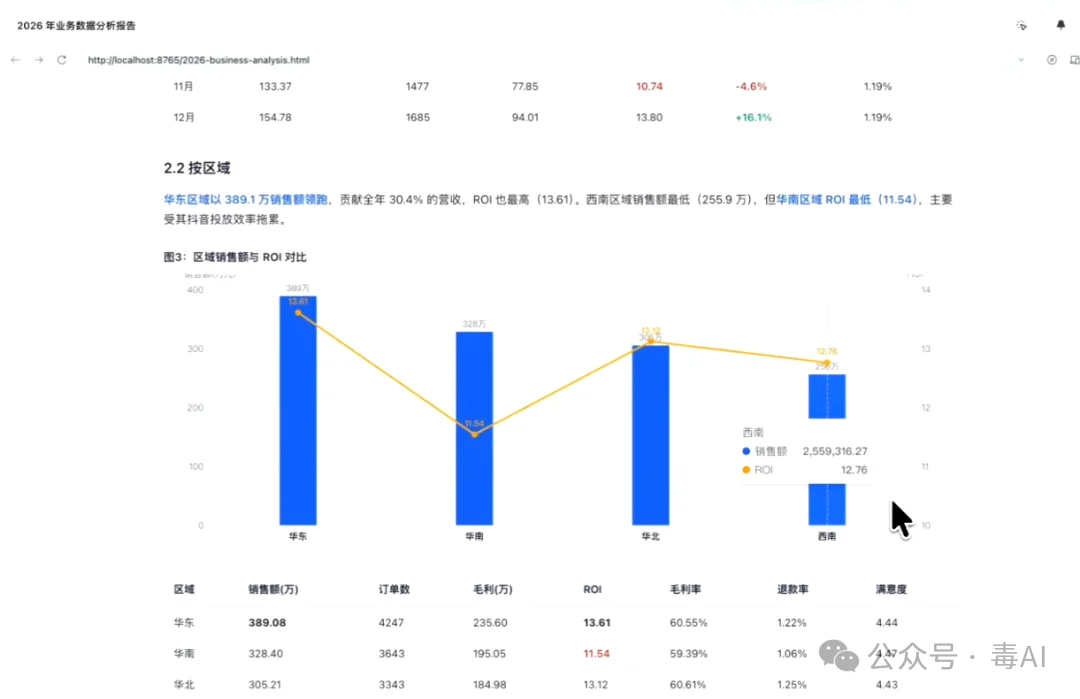Click the 区域 column header
Screen dimensions: 1080x699
184,590
